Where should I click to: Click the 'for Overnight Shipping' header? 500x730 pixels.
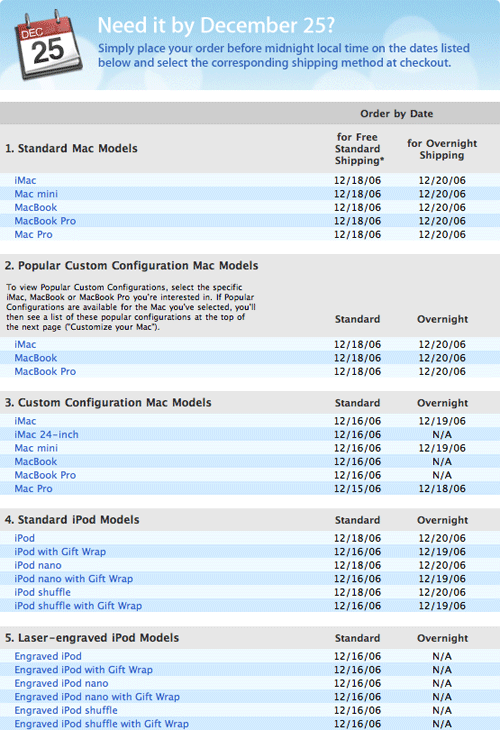tap(442, 149)
